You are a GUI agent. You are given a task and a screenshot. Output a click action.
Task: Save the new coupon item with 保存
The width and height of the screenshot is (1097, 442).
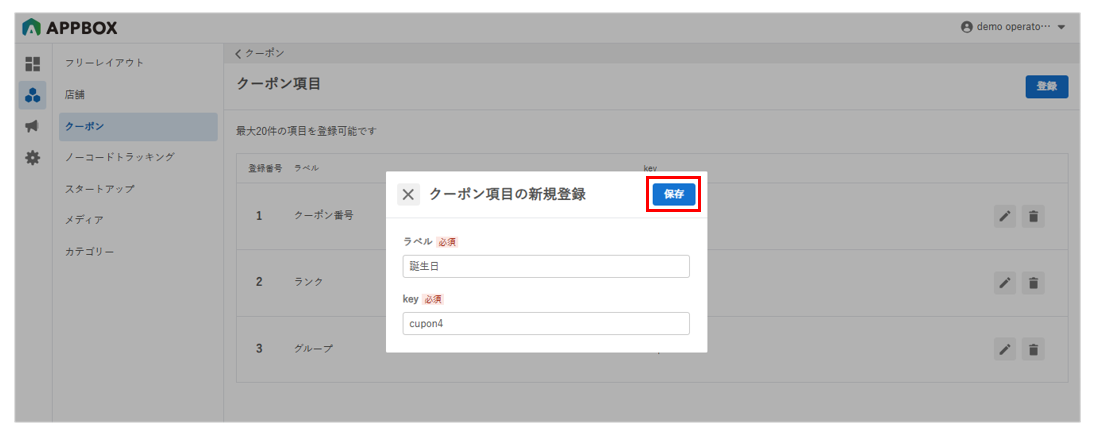pyautogui.click(x=674, y=194)
